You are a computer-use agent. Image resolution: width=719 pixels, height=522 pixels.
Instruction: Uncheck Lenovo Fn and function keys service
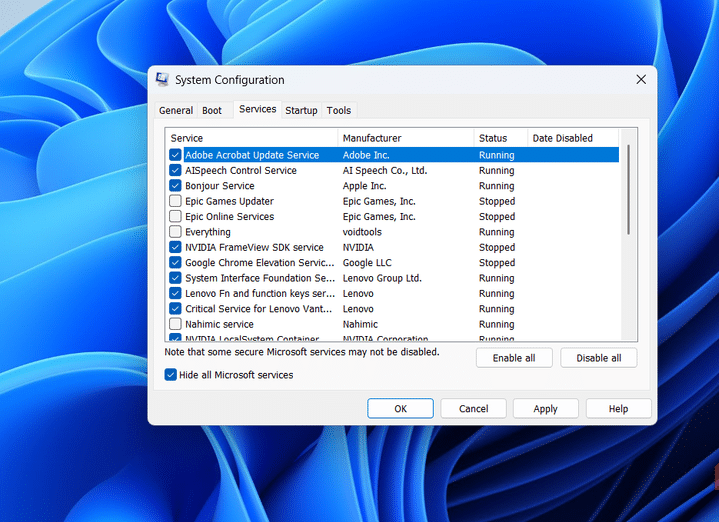tap(175, 293)
